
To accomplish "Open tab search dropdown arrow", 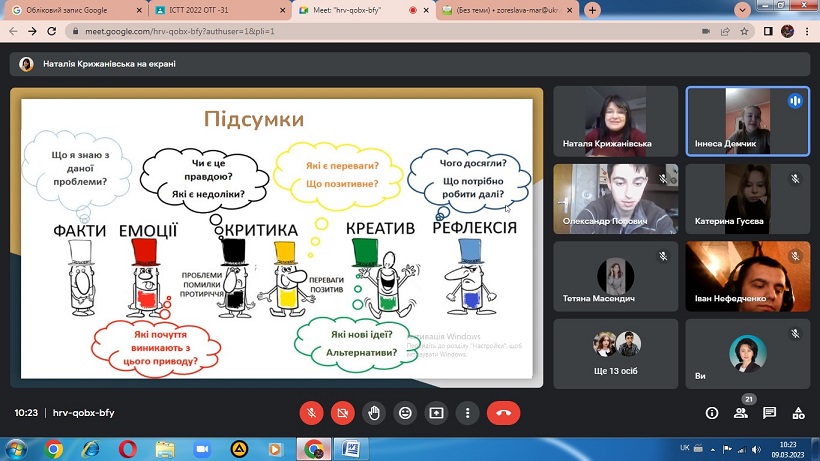I will point(742,10).
